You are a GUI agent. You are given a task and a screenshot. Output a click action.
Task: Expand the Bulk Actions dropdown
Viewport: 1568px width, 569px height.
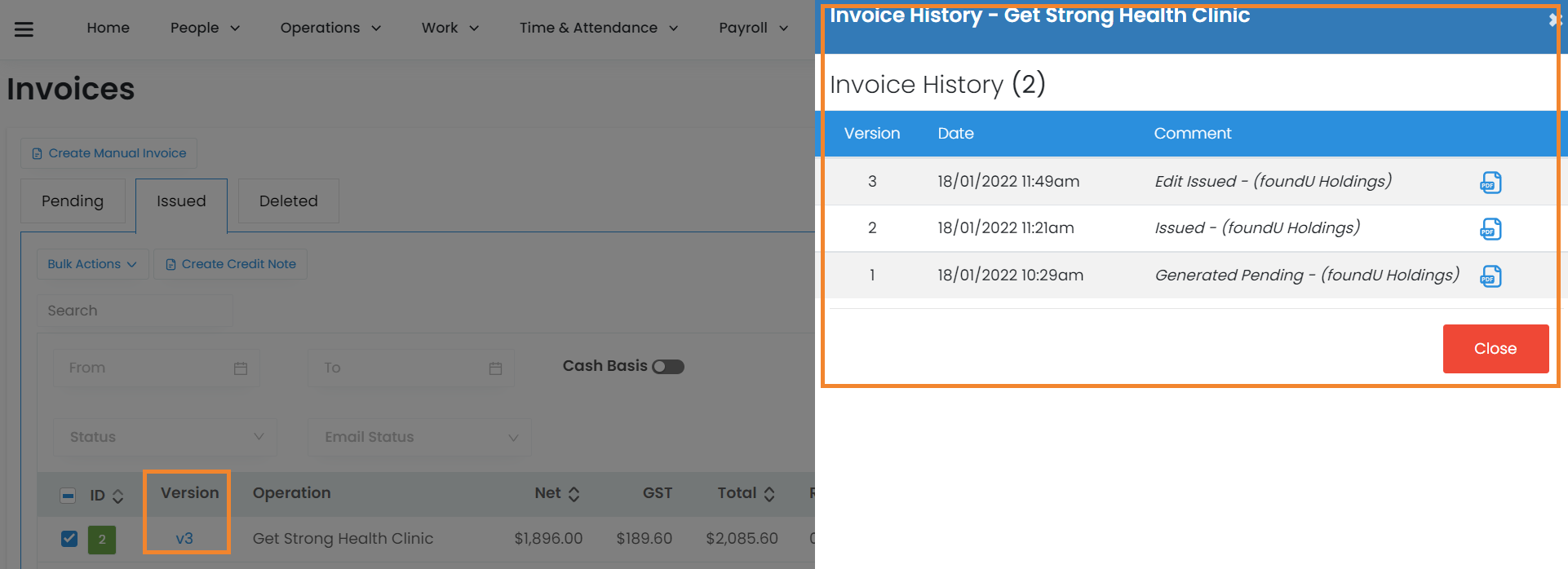coord(92,264)
